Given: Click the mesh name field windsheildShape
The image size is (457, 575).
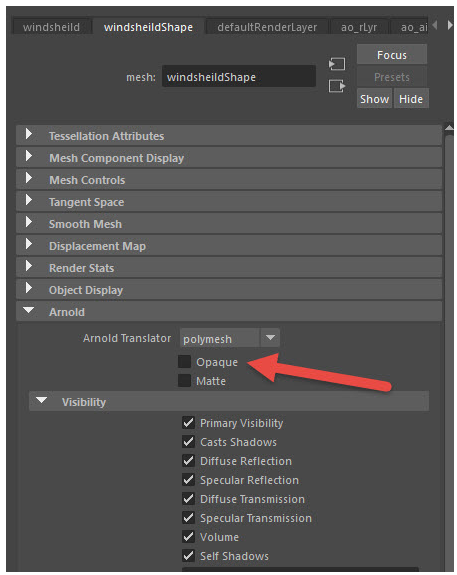Looking at the screenshot, I should (x=239, y=77).
